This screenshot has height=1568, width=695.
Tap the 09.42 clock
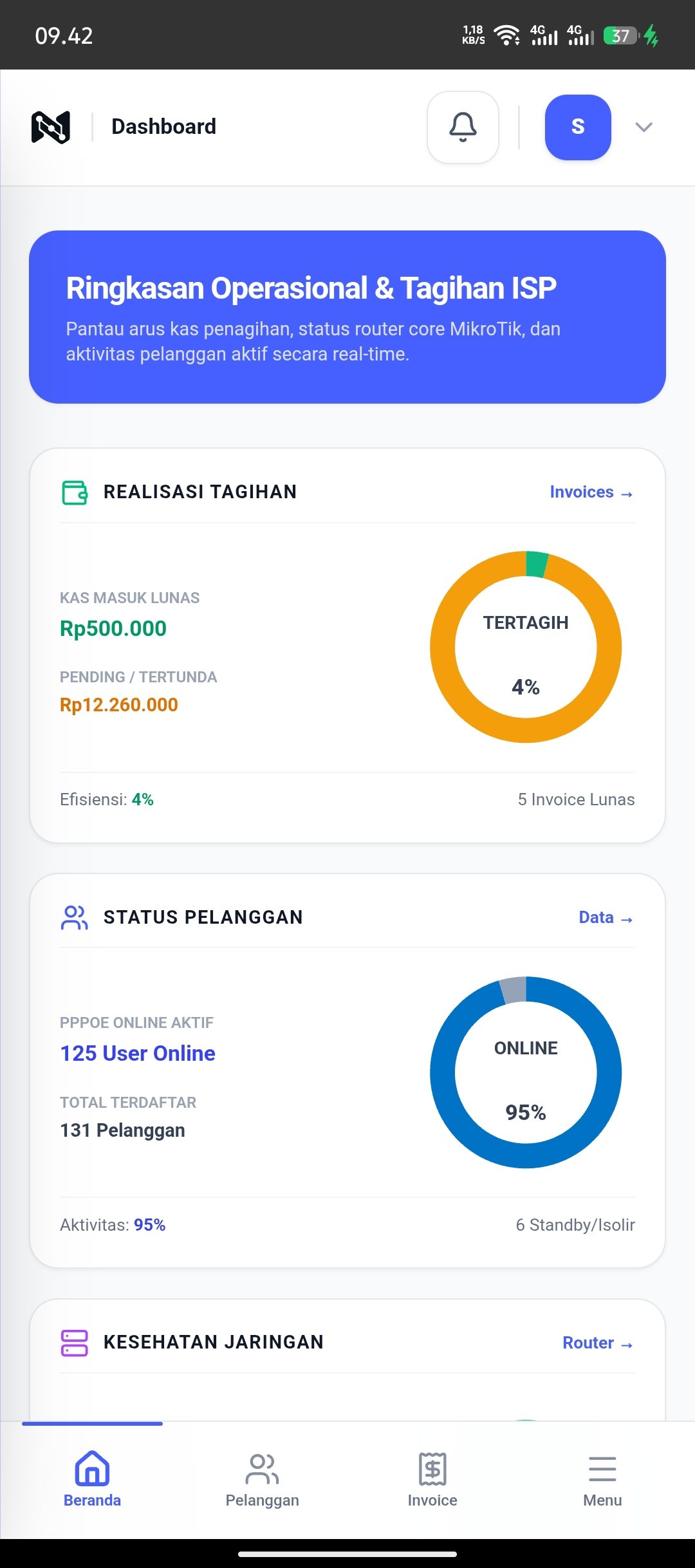[x=64, y=36]
